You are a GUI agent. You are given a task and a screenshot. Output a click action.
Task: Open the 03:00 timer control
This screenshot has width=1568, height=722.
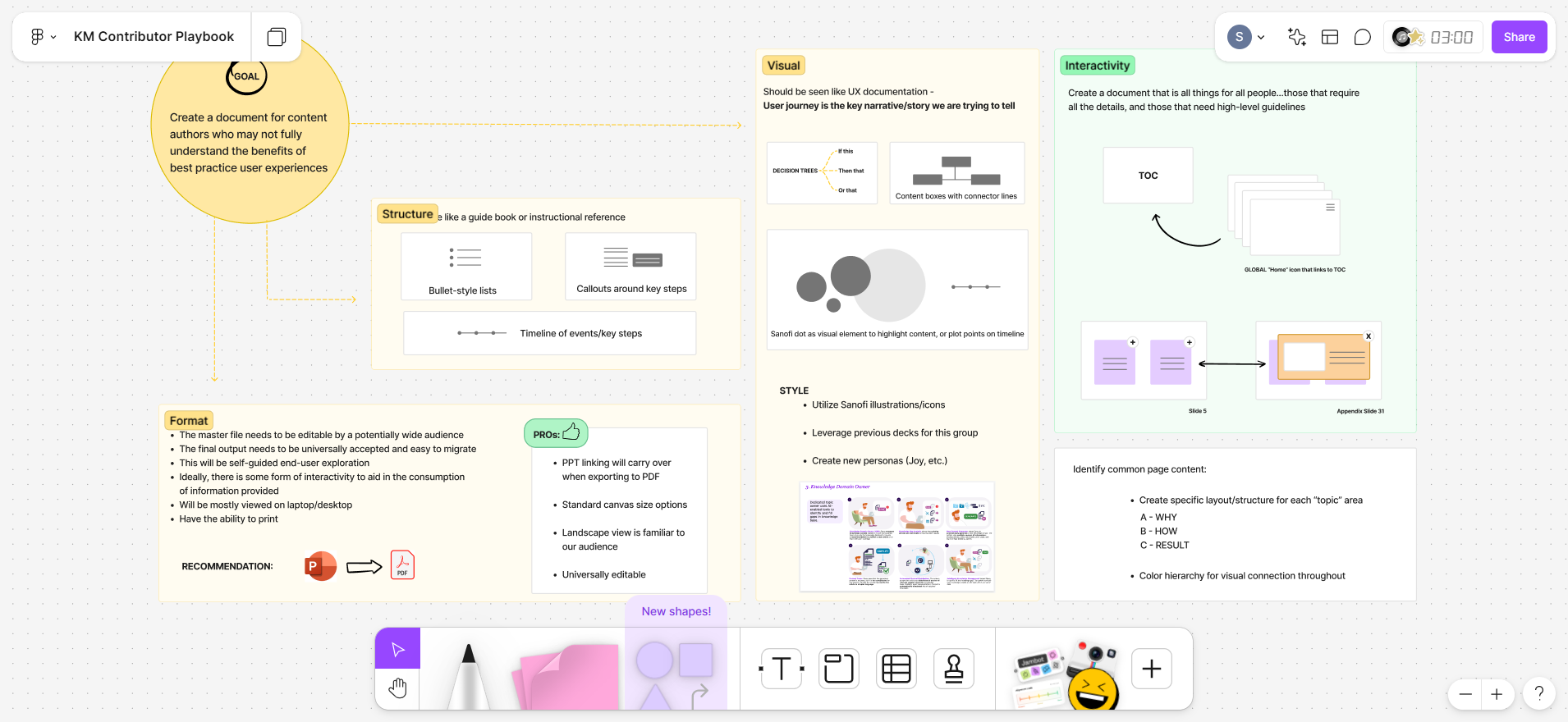coord(1451,37)
